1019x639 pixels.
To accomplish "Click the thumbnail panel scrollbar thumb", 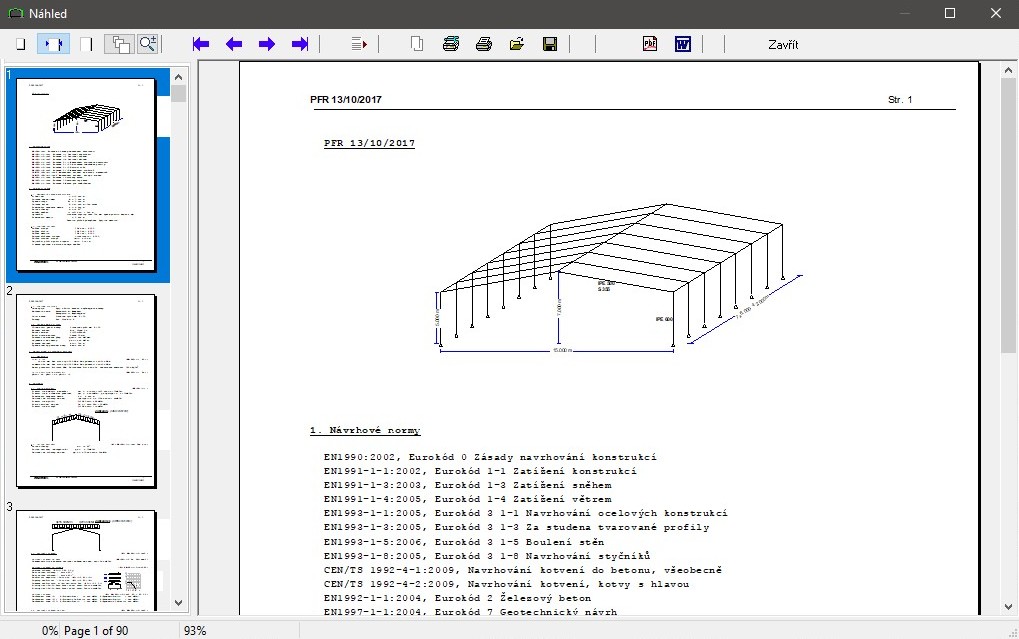I will point(179,94).
